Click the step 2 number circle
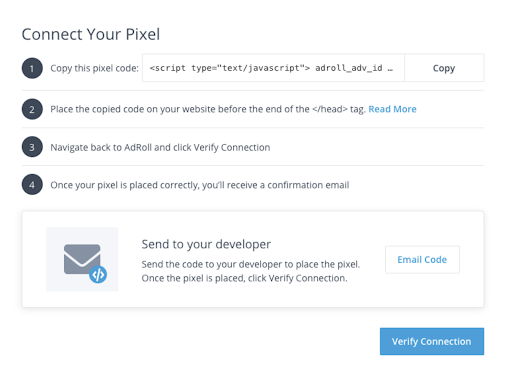Screen dimensions: 512x372 tap(32, 109)
